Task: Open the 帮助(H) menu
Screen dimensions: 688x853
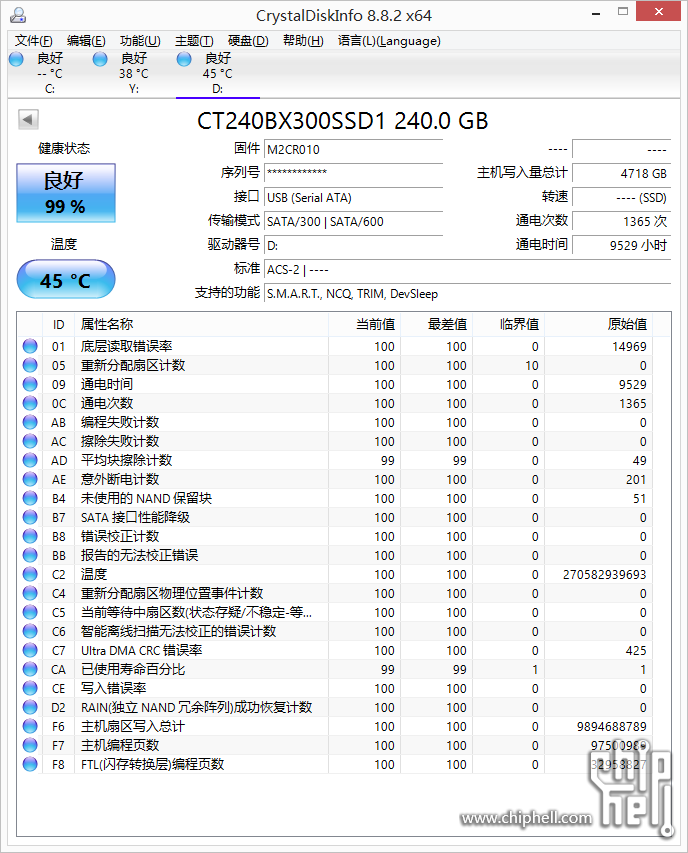Action: tap(303, 41)
